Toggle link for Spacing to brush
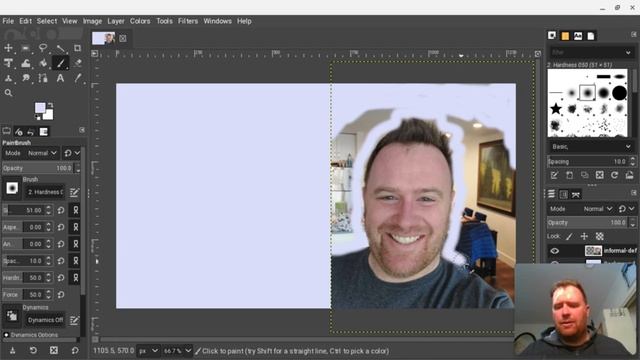 point(76,261)
